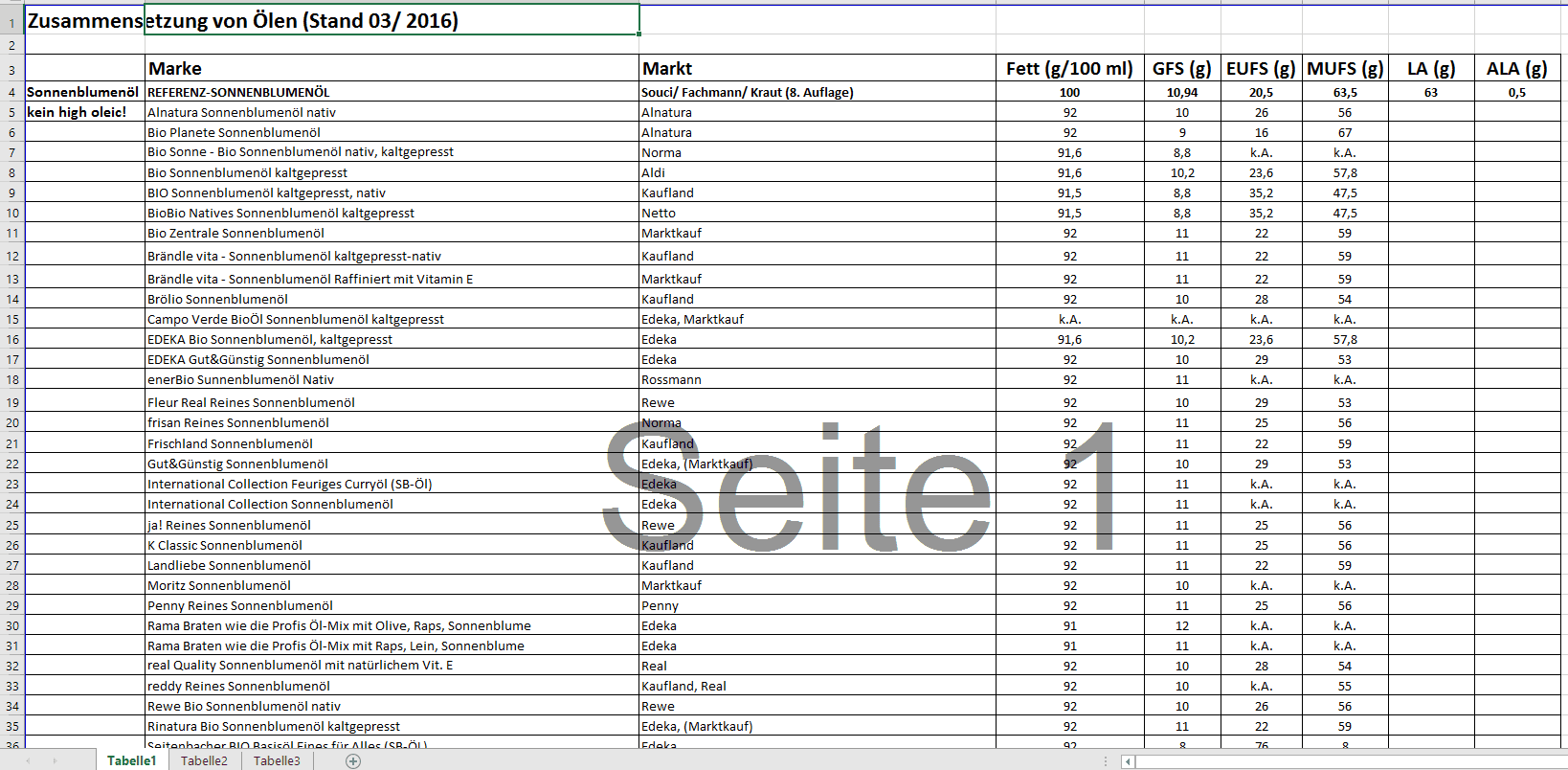
Task: Click the 'Rossmann' market cell
Action: (x=818, y=379)
